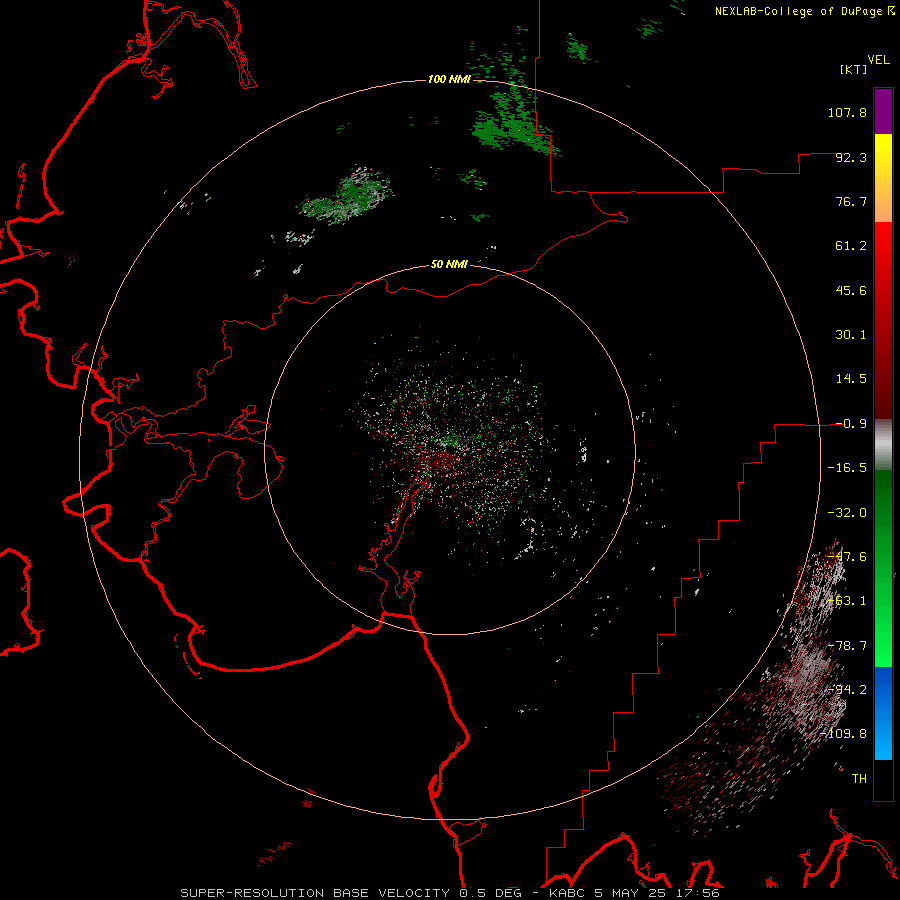
Task: Click the 76.7 velocity scale value
Action: click(x=851, y=201)
